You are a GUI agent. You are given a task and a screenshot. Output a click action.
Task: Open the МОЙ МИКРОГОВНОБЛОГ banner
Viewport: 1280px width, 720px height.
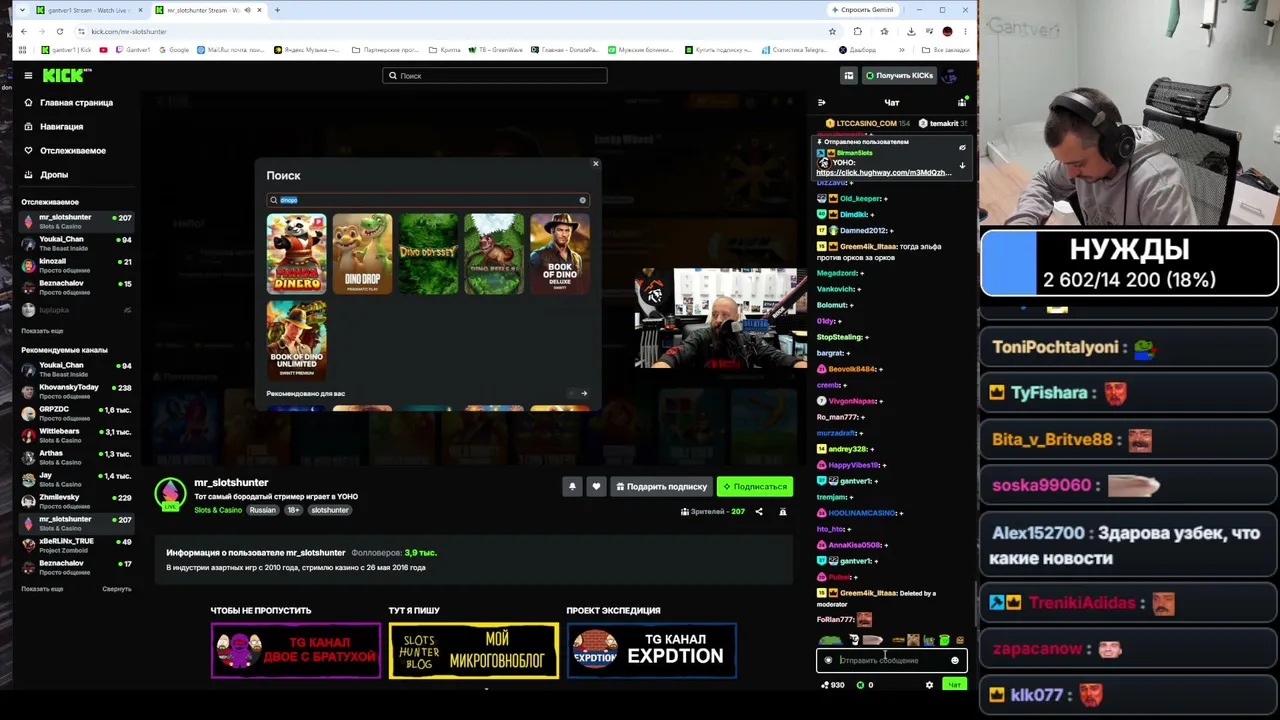474,650
